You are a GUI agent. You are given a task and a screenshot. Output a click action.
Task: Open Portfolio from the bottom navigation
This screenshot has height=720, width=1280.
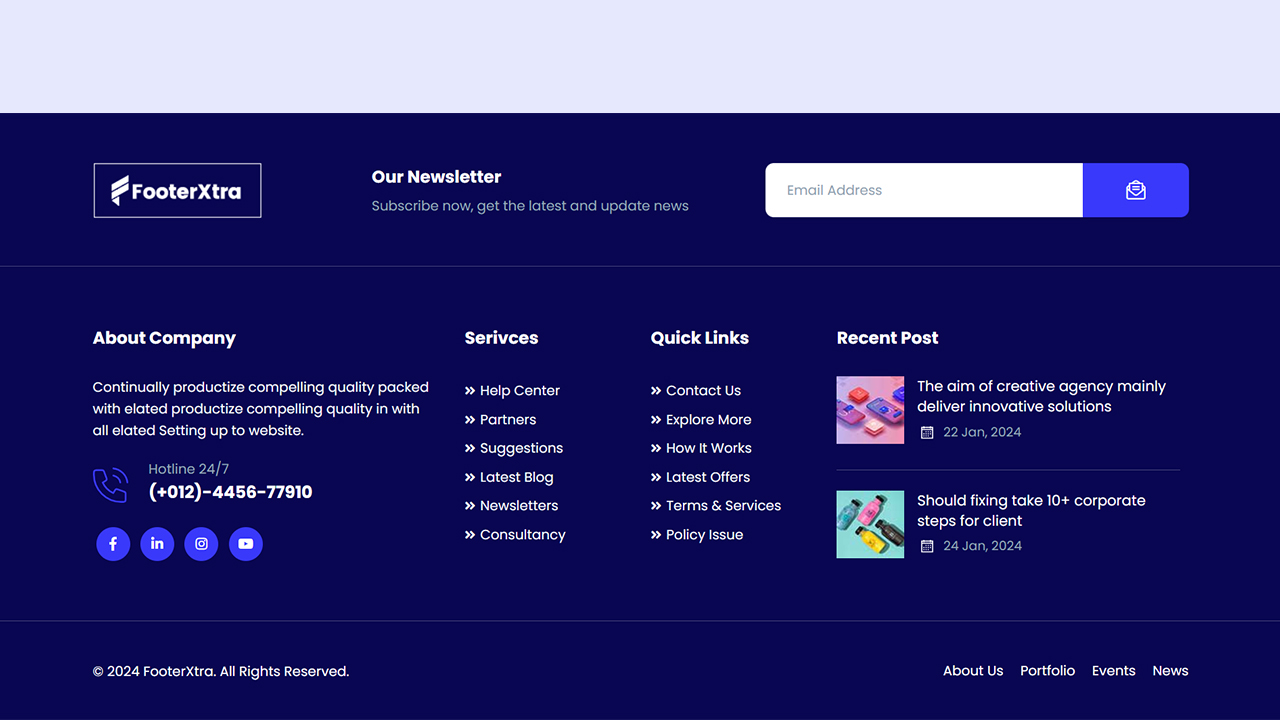pyautogui.click(x=1047, y=670)
